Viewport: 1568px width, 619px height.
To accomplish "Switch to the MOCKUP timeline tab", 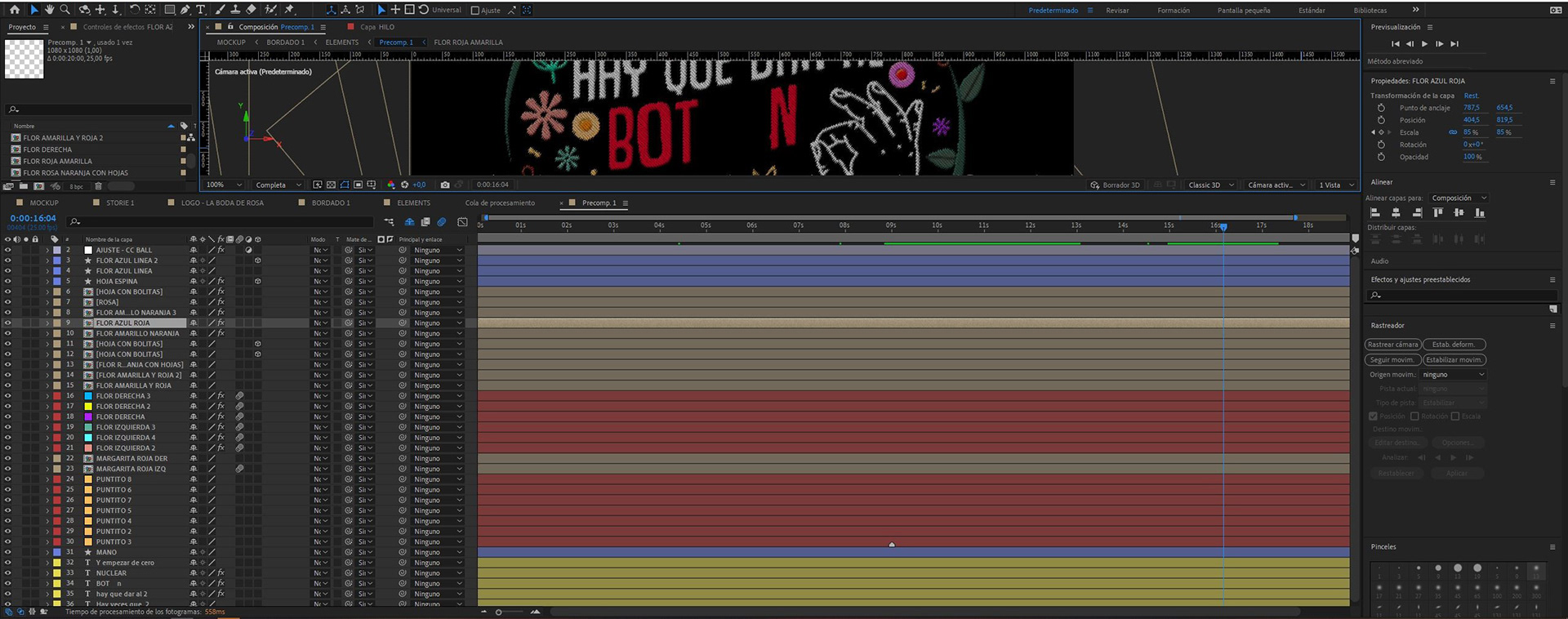I will pos(44,203).
